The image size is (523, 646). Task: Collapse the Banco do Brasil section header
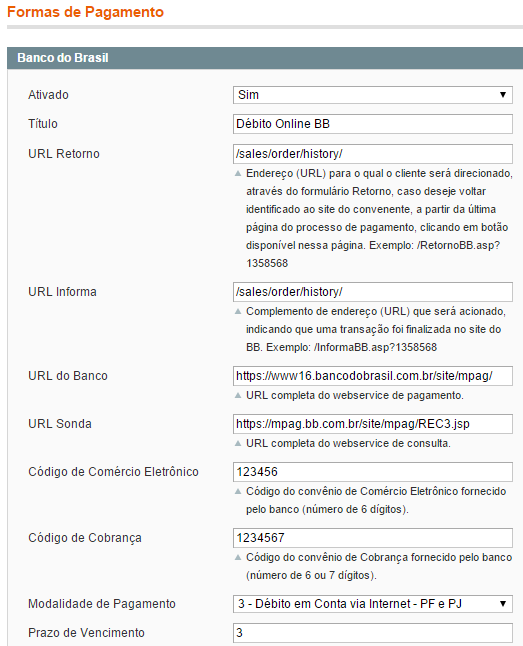click(x=265, y=58)
